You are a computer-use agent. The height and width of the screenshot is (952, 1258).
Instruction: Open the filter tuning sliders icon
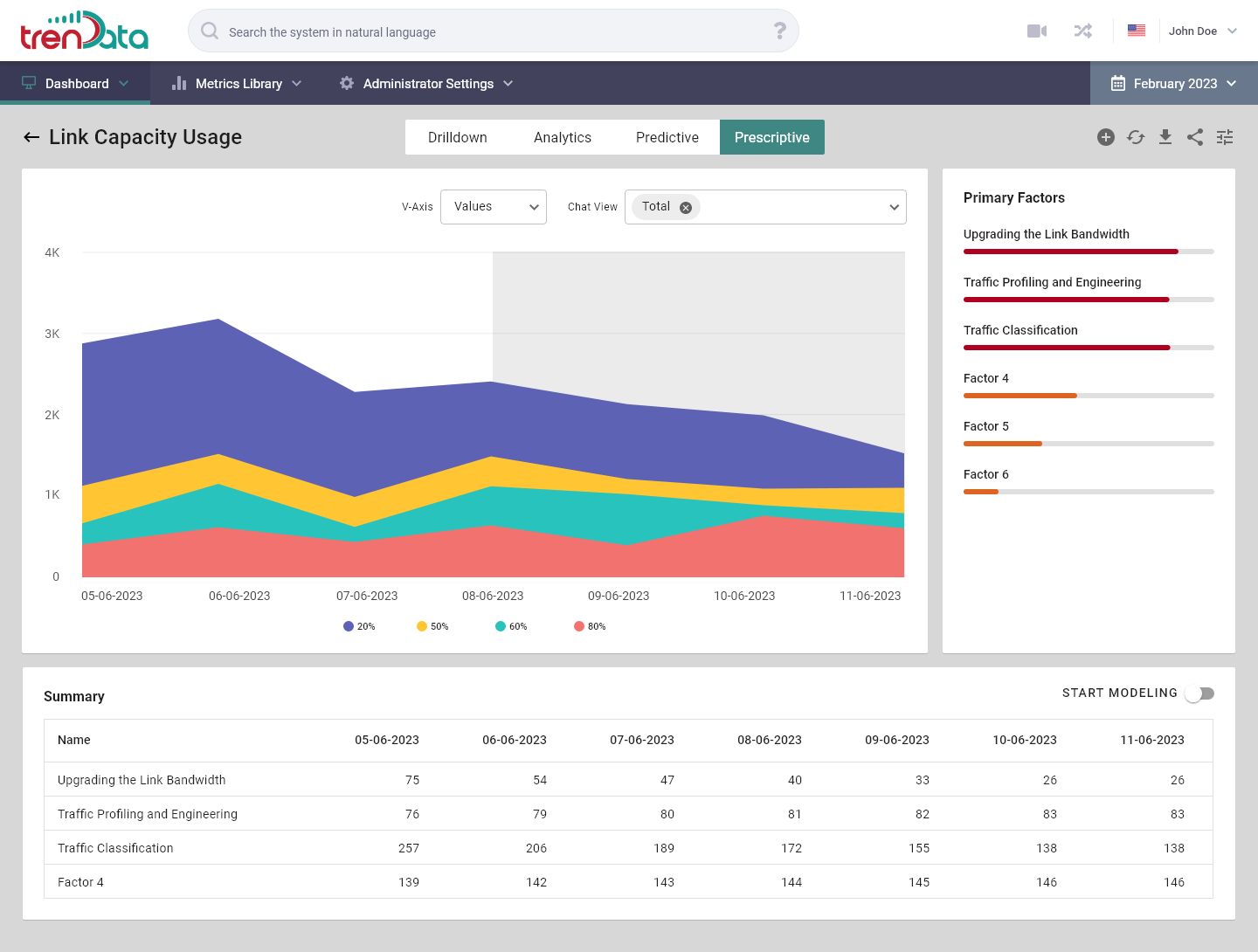click(x=1225, y=137)
